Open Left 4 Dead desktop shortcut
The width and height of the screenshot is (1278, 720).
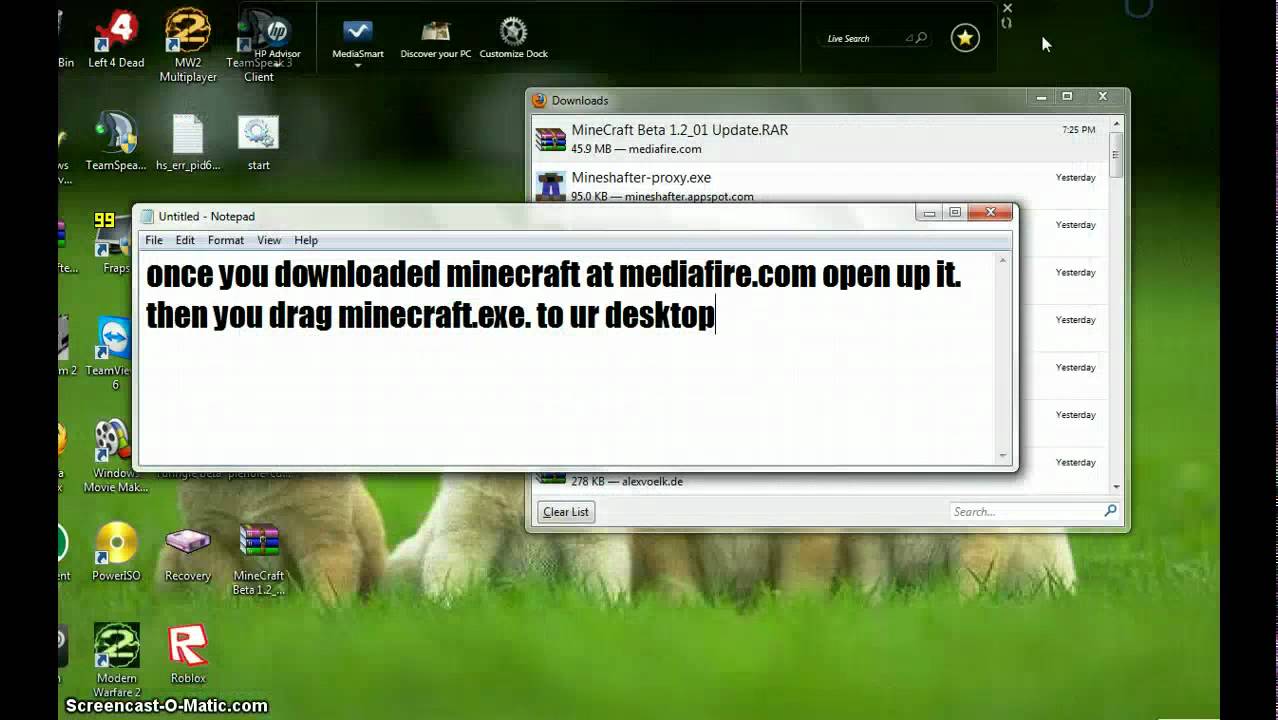click(x=116, y=40)
